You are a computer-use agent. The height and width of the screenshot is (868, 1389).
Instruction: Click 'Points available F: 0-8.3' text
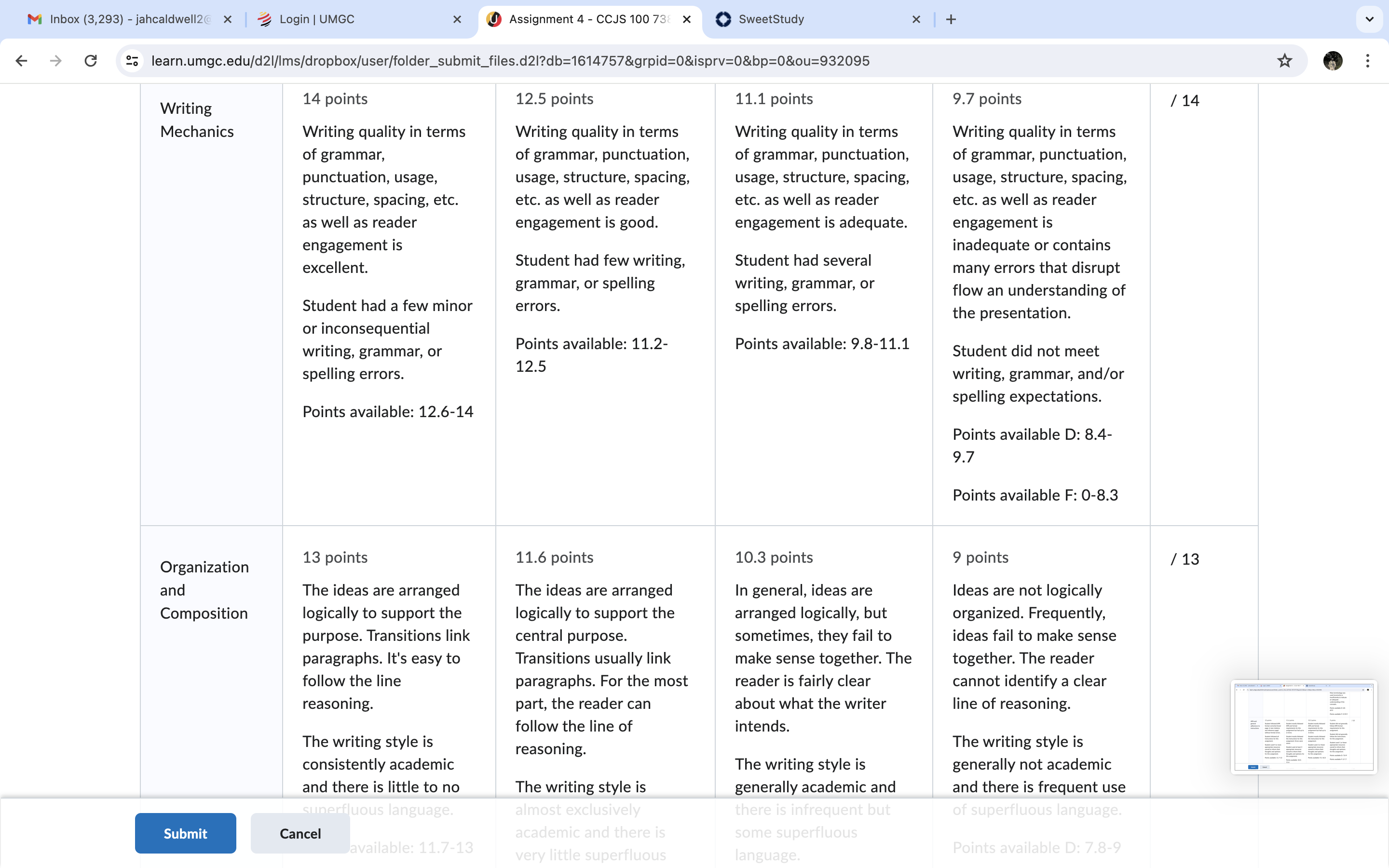pos(1035,495)
